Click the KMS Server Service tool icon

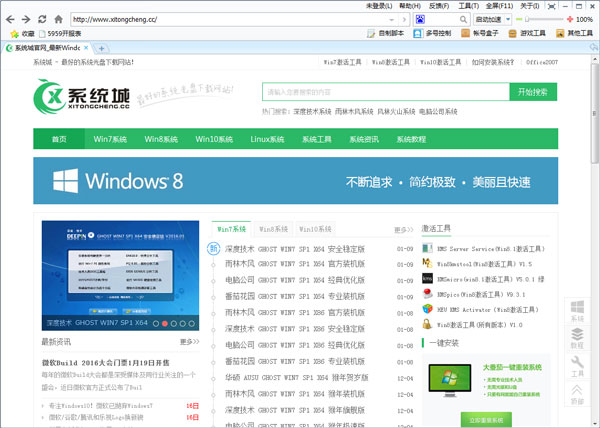(427, 248)
